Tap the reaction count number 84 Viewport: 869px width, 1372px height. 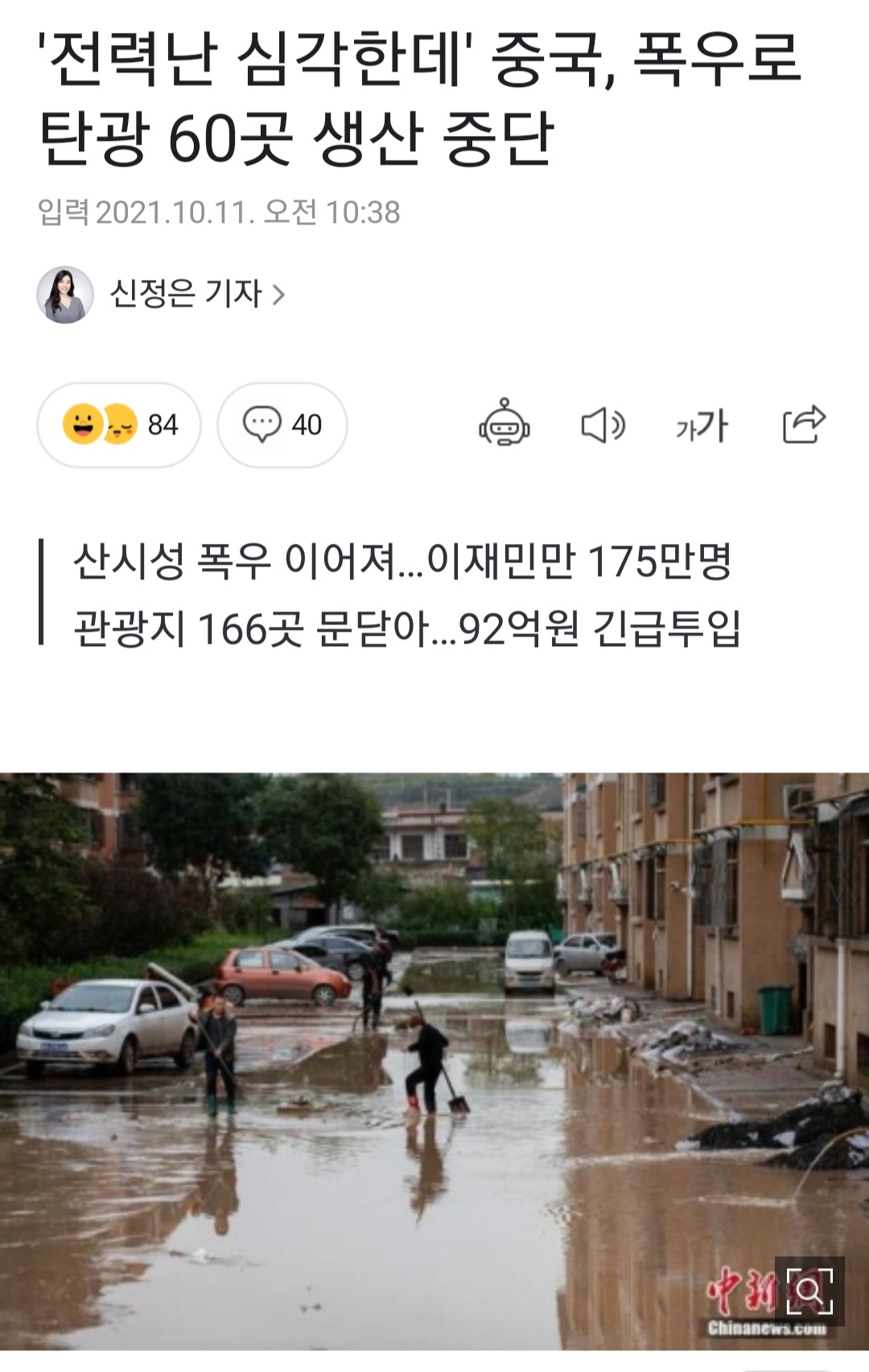(163, 425)
